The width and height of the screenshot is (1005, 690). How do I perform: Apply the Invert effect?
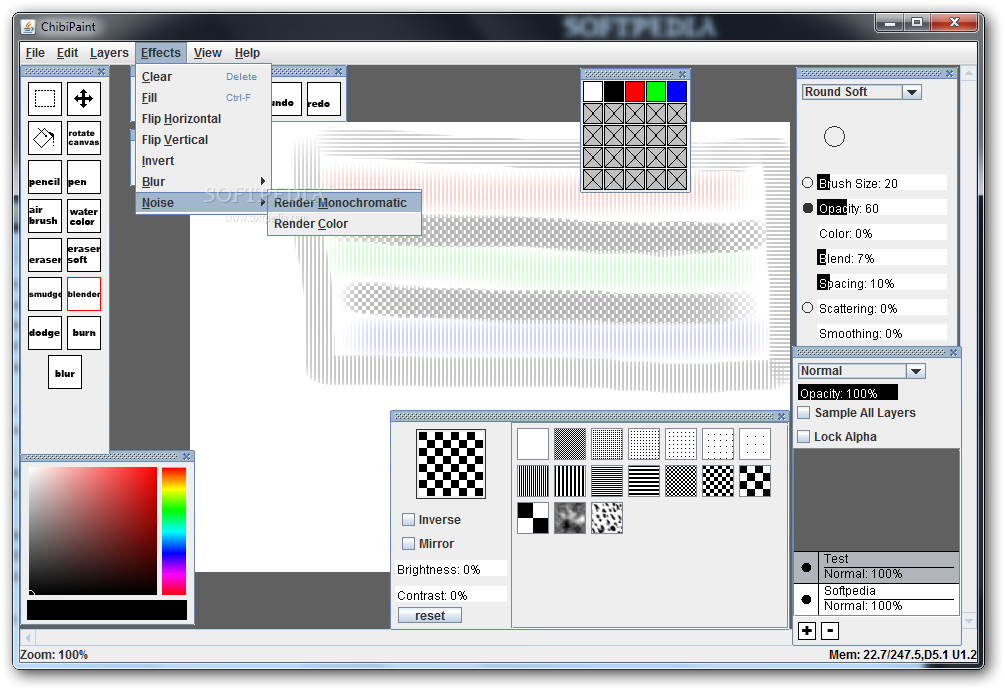click(x=204, y=161)
